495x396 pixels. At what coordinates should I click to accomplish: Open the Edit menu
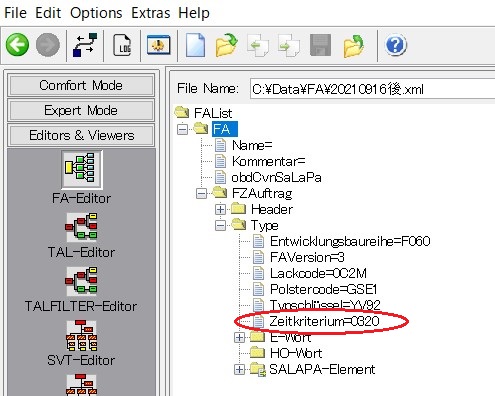[48, 13]
